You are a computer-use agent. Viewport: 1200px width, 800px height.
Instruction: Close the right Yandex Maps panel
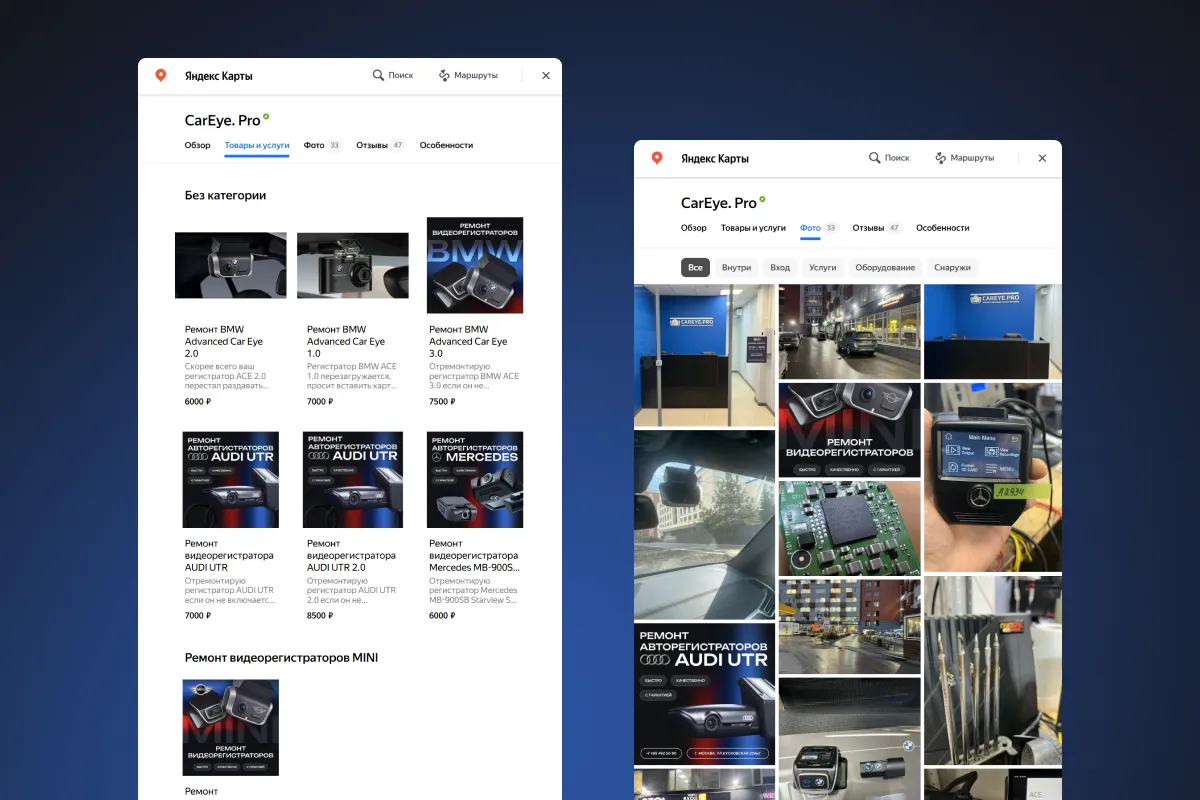point(1042,158)
